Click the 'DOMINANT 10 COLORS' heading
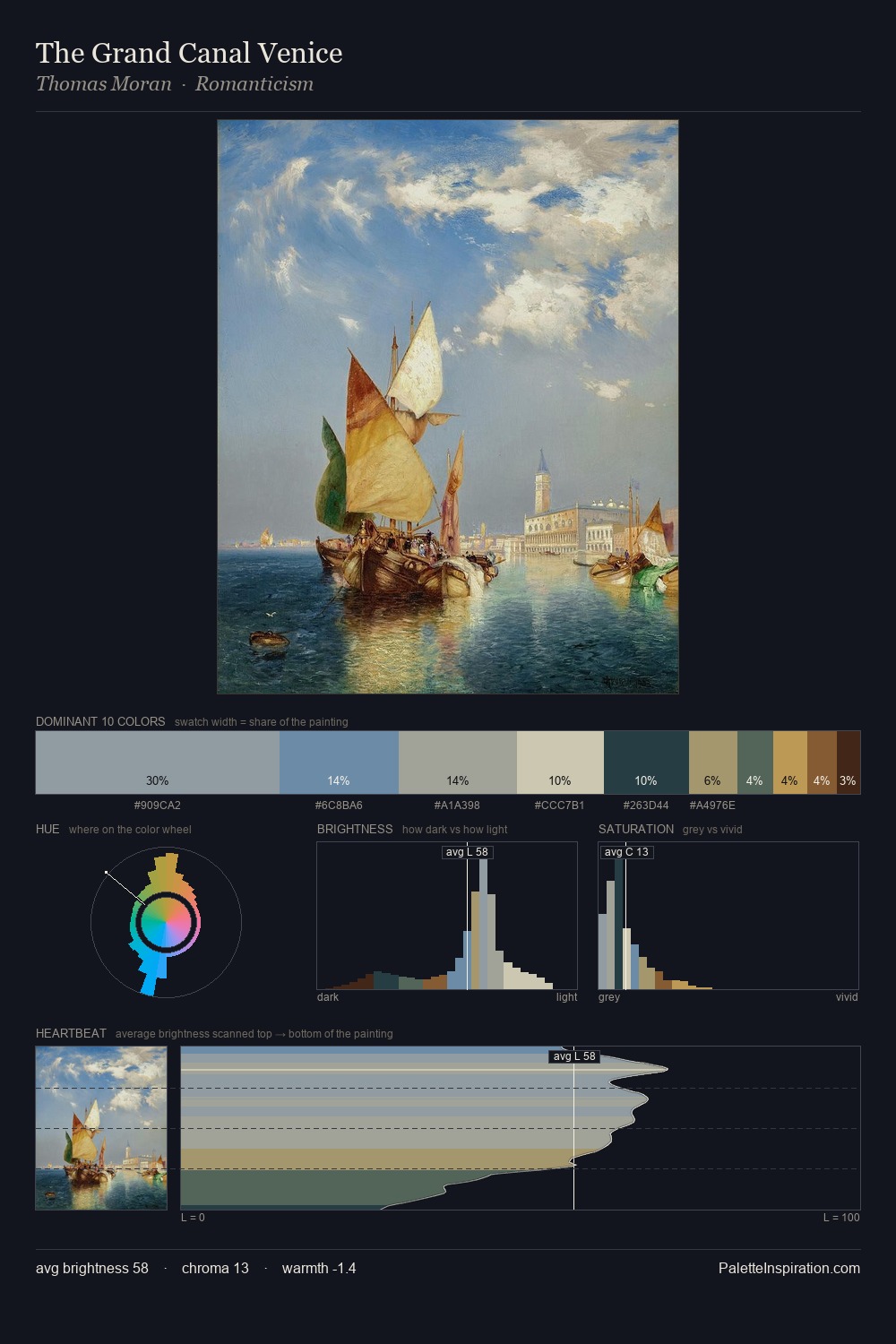Screen dimensions: 896x1344 coord(100,721)
